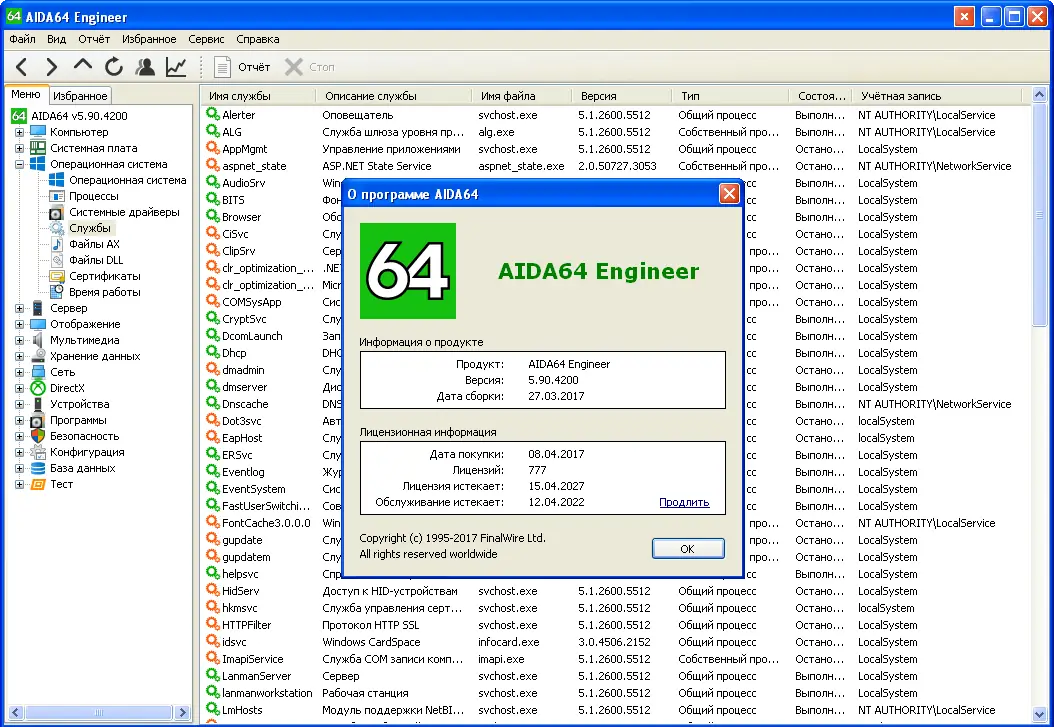Select the ImapiService service row
Viewport: 1054px width, 727px height.
pos(615,659)
